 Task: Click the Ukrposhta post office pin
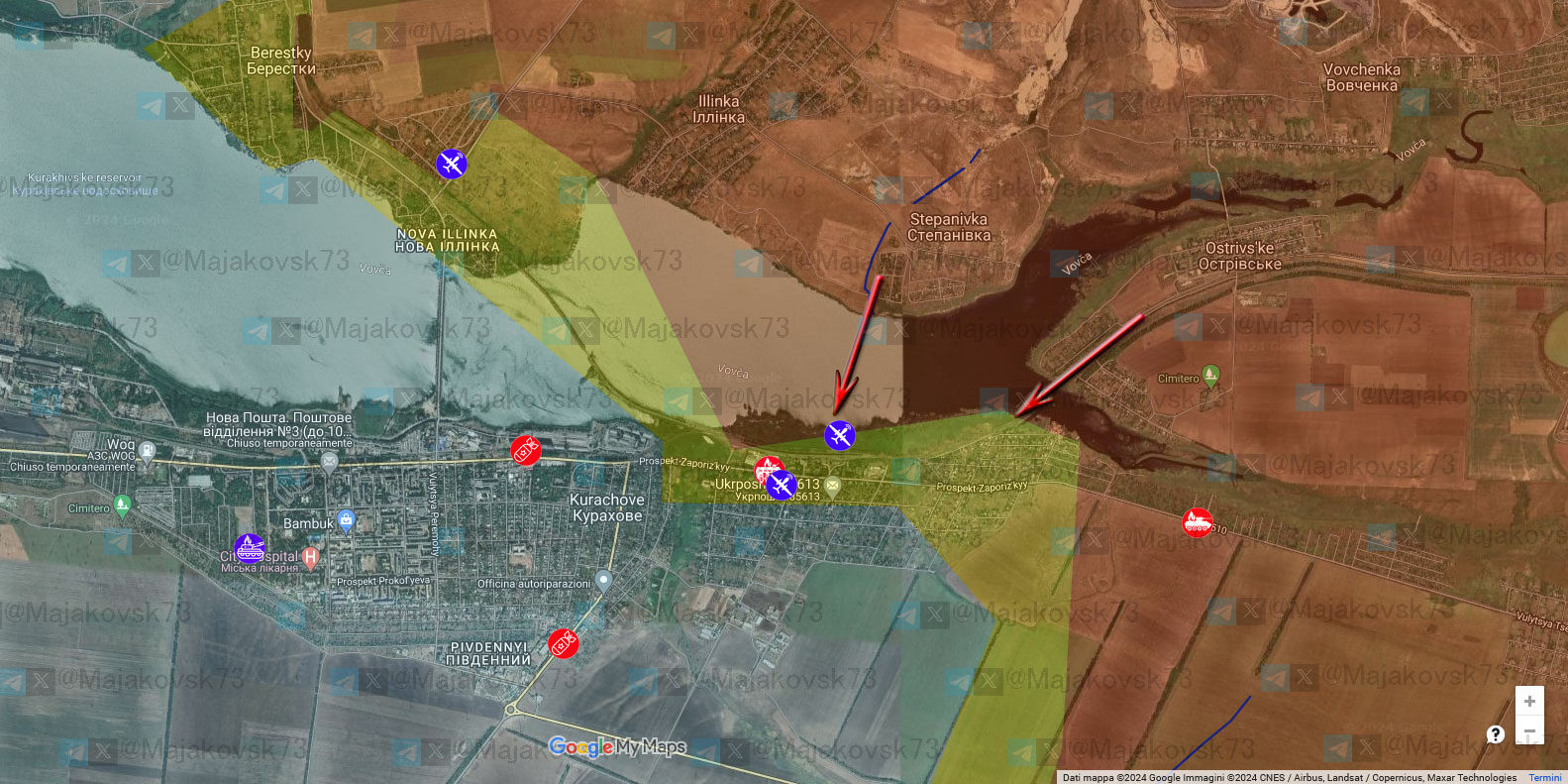coord(832,486)
